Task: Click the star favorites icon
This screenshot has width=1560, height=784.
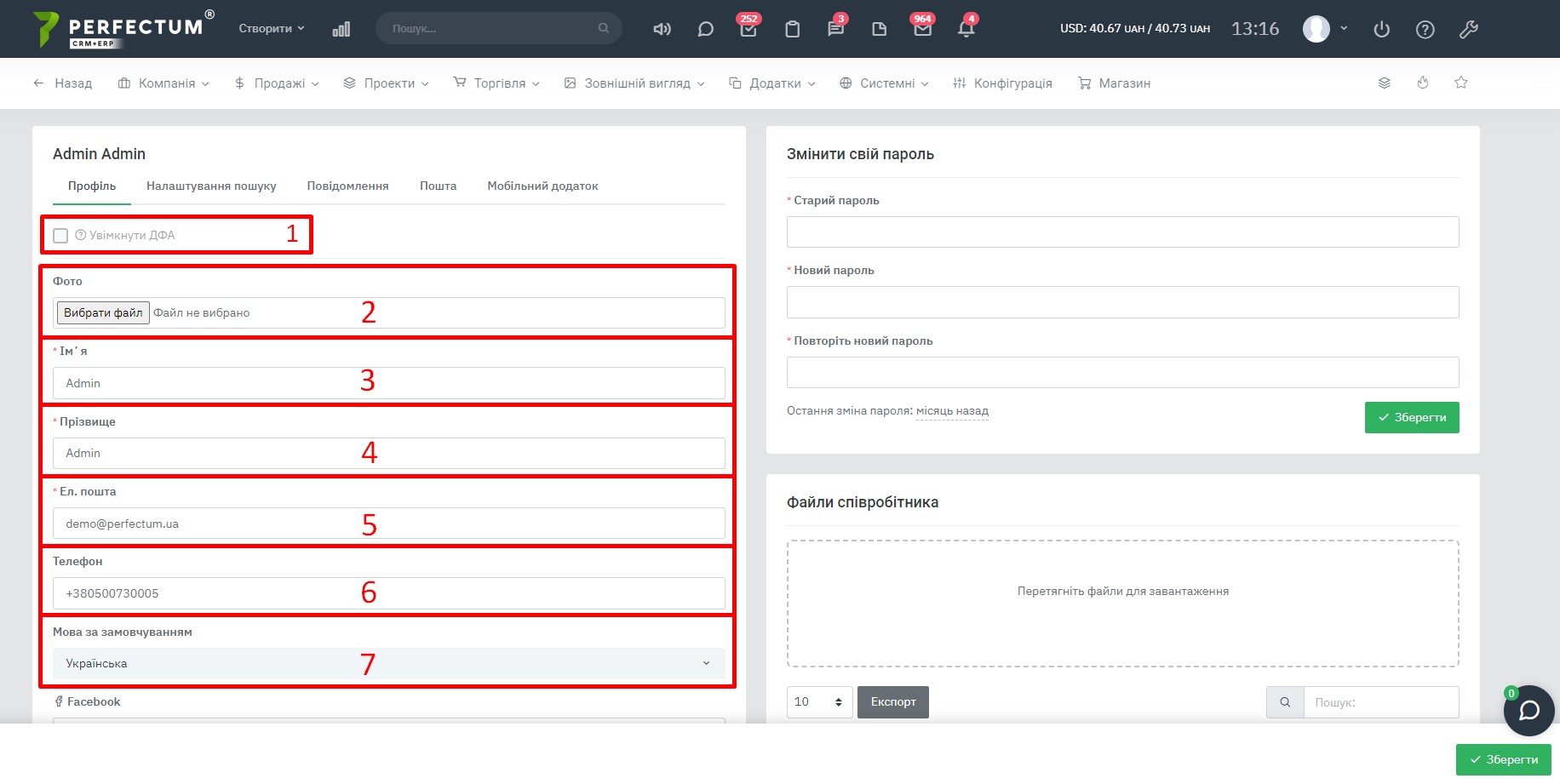Action: tap(1461, 83)
